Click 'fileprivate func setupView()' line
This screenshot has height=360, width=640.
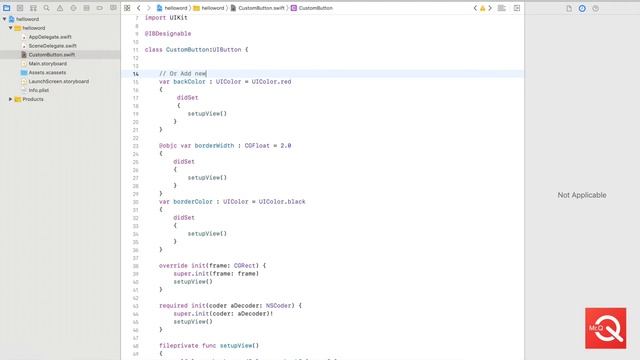209,345
